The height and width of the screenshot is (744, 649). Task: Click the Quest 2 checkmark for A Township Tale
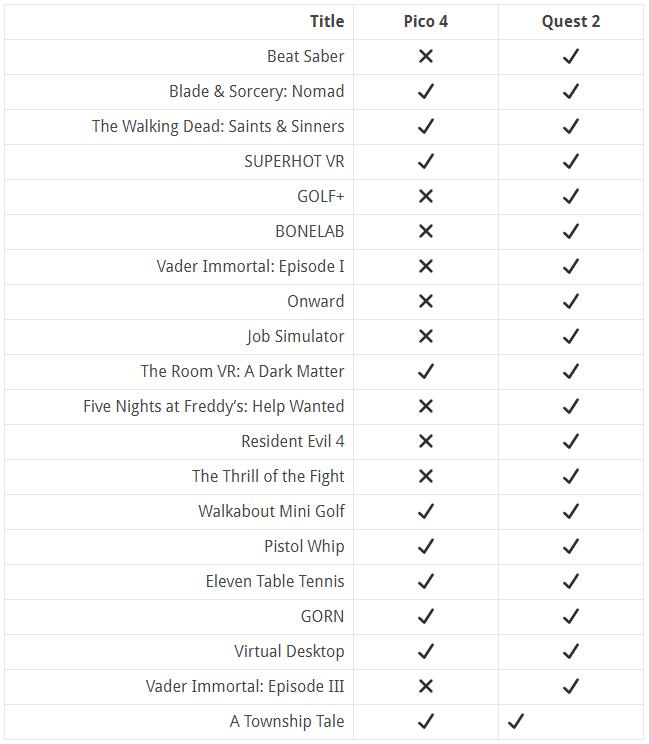(x=516, y=721)
